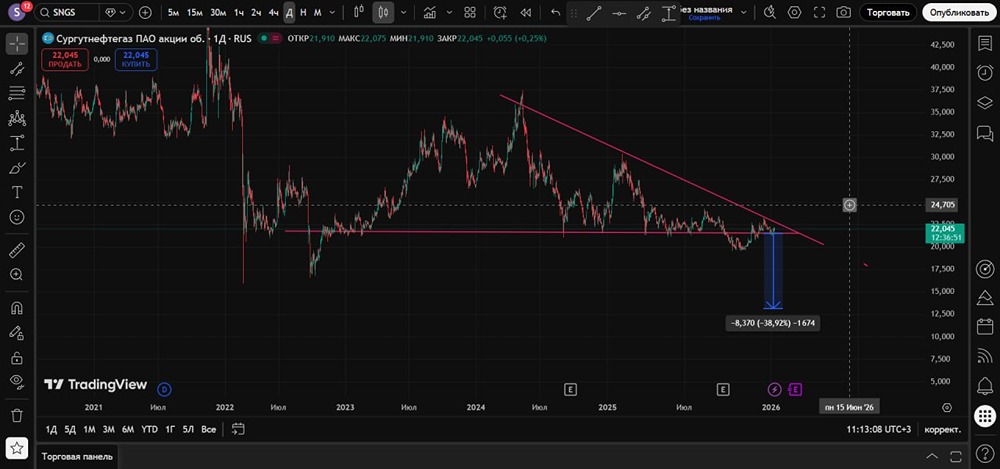Open the object tree layers icon
Screen dimensions: 1000x469
click(985, 103)
